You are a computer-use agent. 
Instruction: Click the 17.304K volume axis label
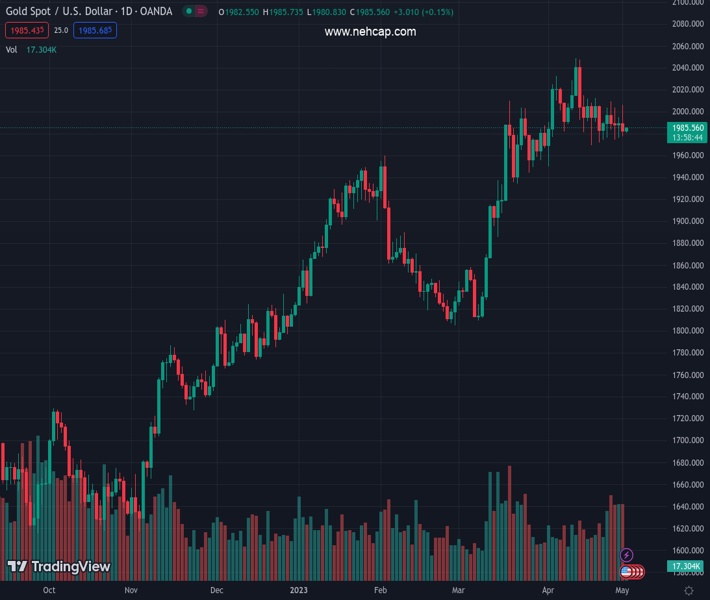pyautogui.click(x=687, y=566)
